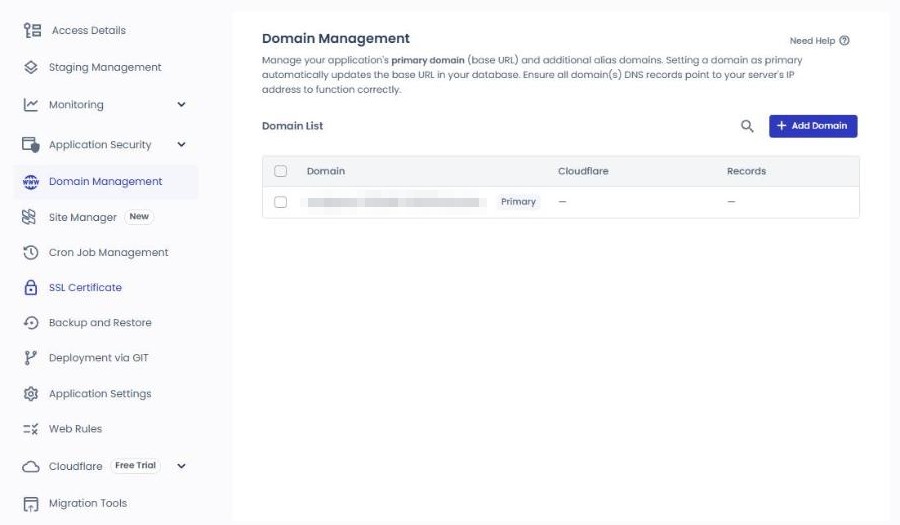This screenshot has width=900, height=525.
Task: Click the Application Security shield icon
Action: (x=31, y=144)
